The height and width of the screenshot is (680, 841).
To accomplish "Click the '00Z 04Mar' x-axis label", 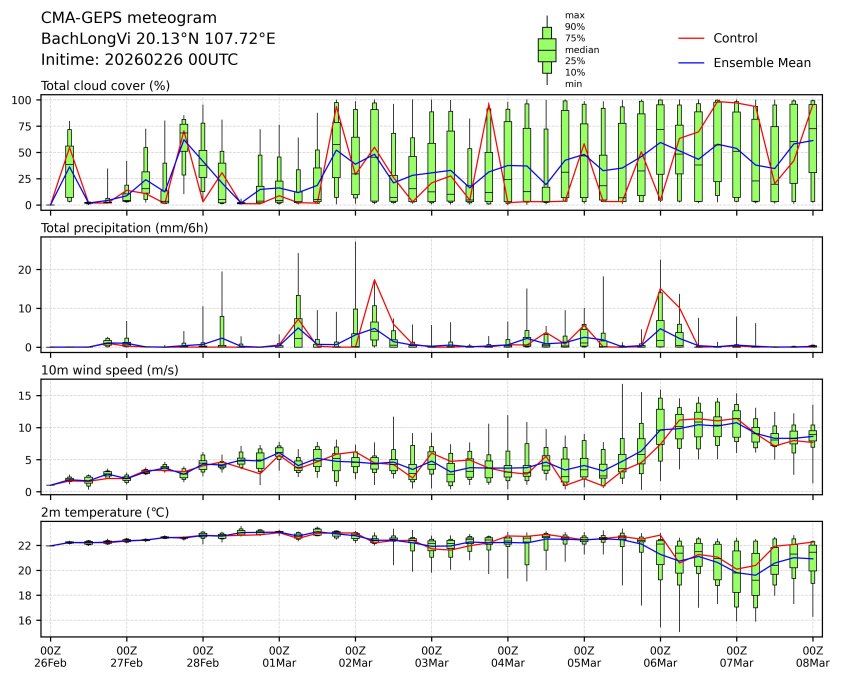I will coord(507,657).
